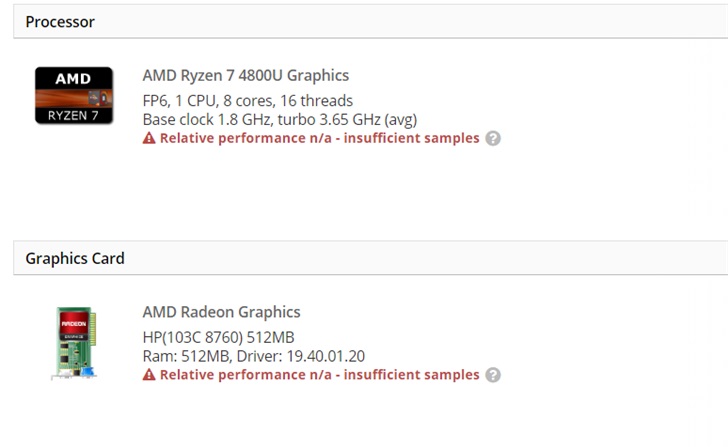Open AMD Radeon Graphics title link
Screen dimensions: 728x447
coord(221,312)
